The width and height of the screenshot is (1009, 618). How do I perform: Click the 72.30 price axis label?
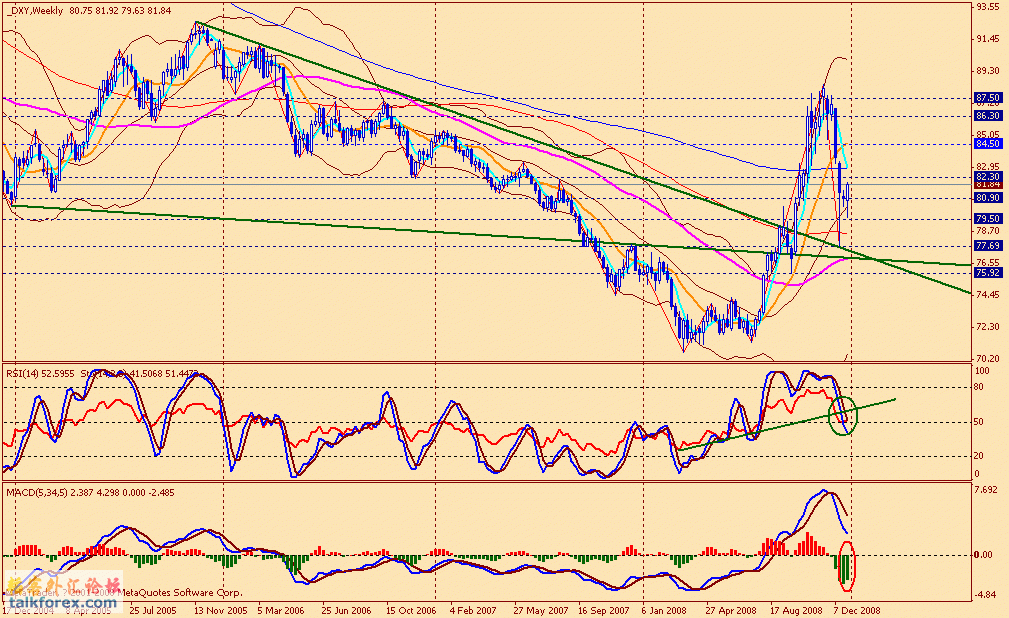(x=988, y=326)
